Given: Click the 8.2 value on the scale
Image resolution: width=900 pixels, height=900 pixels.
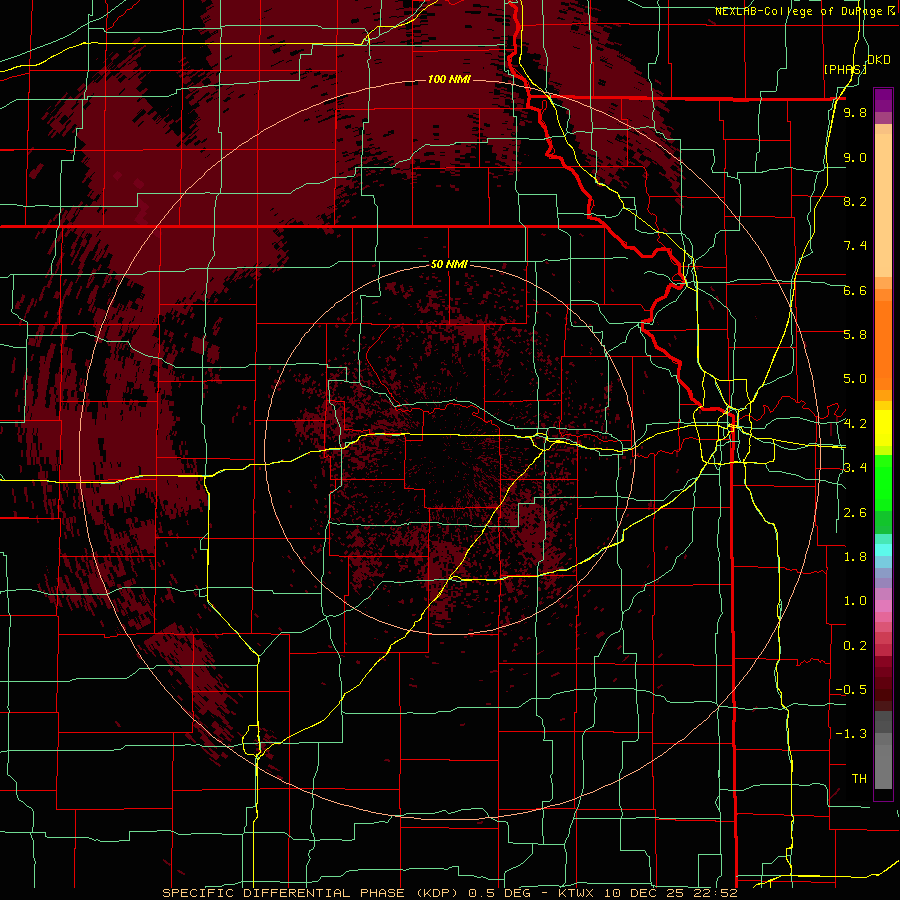Looking at the screenshot, I should coord(855,201).
